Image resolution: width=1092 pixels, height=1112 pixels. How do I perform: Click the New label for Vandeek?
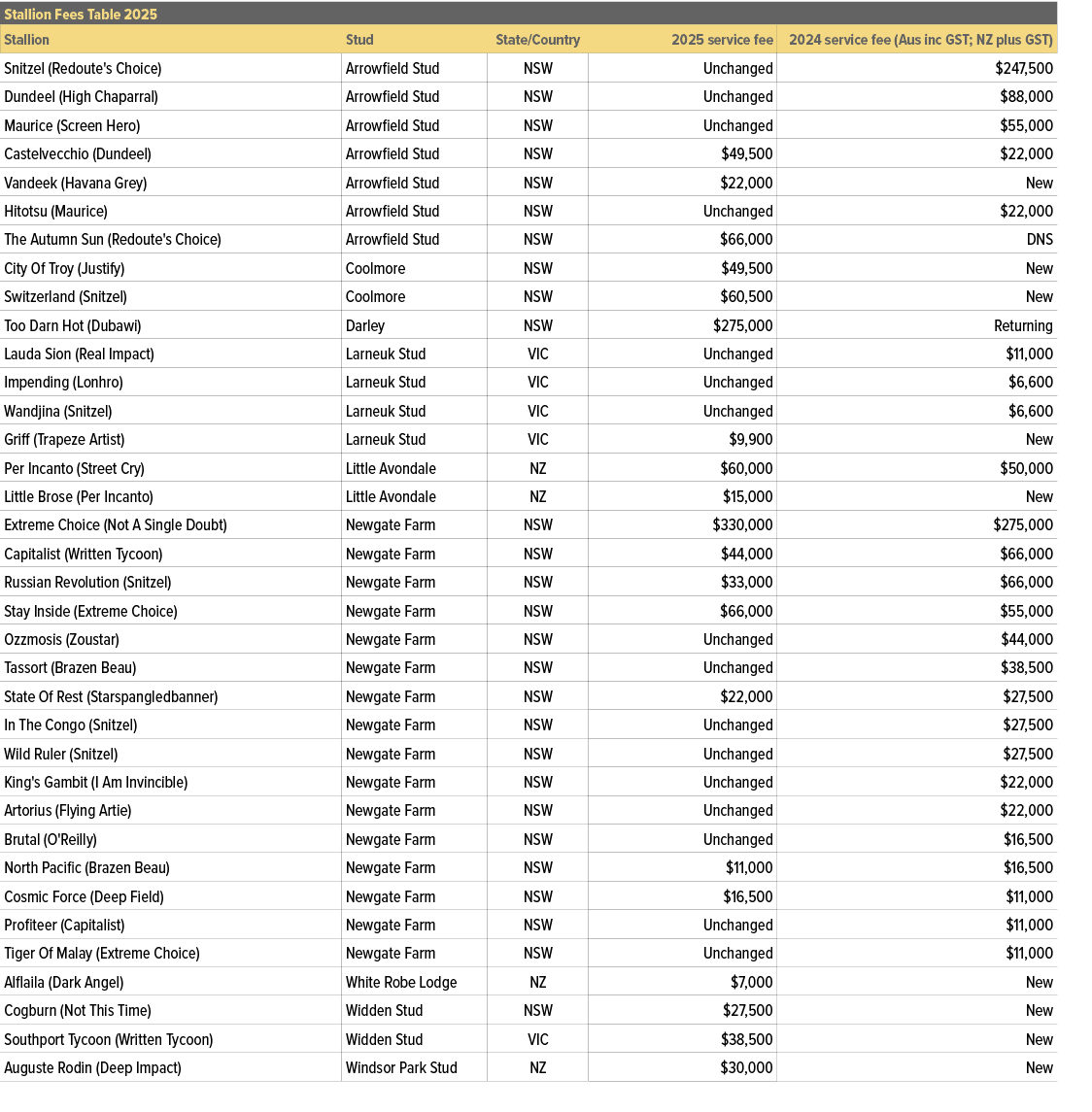click(x=1040, y=183)
